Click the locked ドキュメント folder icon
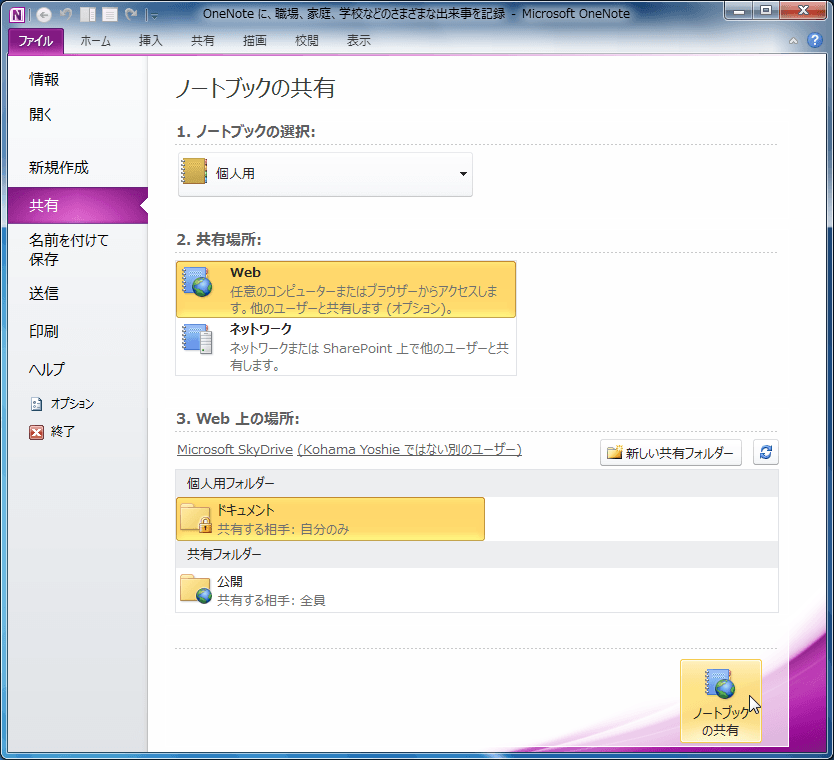 tap(196, 517)
